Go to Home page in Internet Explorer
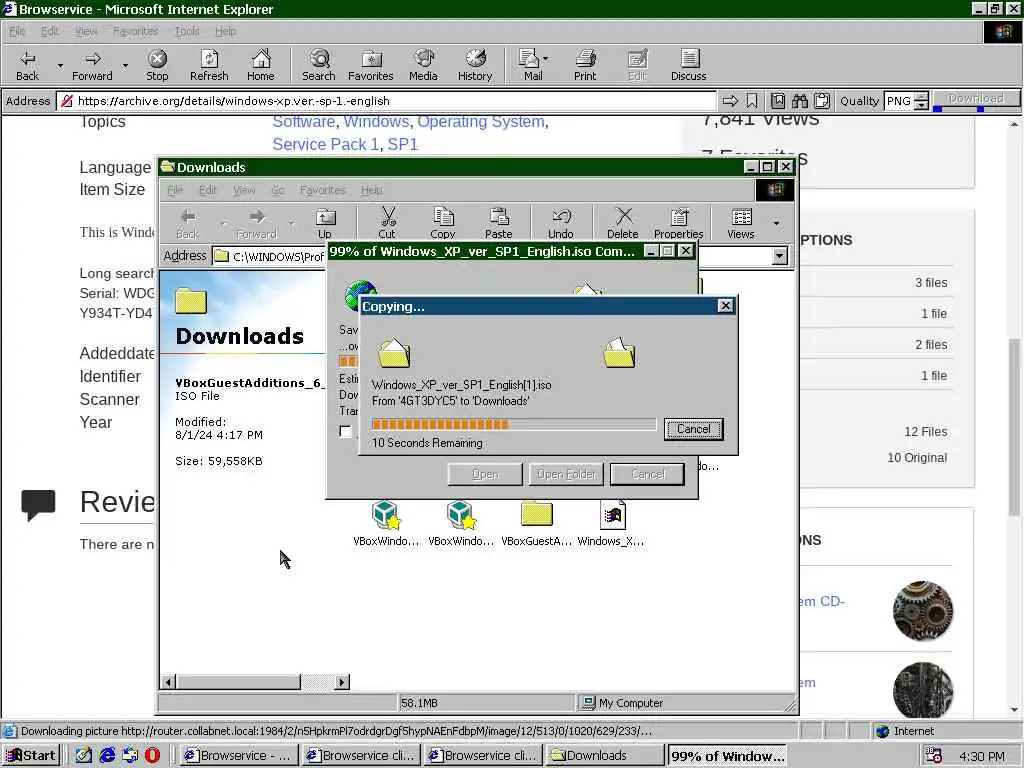1024x768 pixels. [261, 65]
